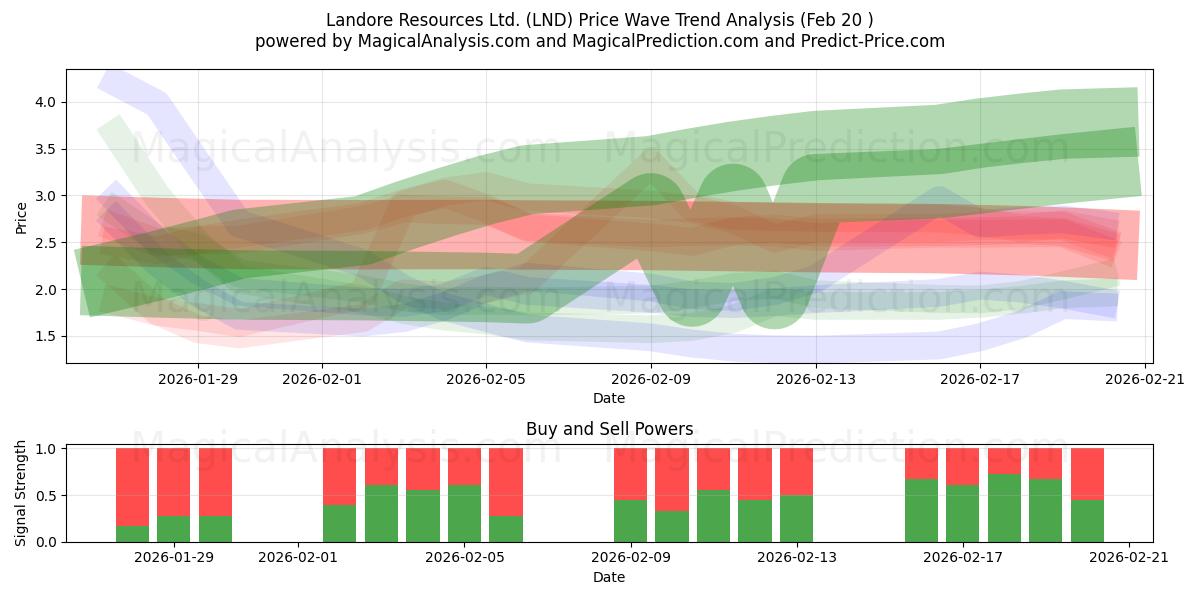Click the 'Date' label under the signal chart
This screenshot has width=1200, height=600.
pyautogui.click(x=609, y=577)
